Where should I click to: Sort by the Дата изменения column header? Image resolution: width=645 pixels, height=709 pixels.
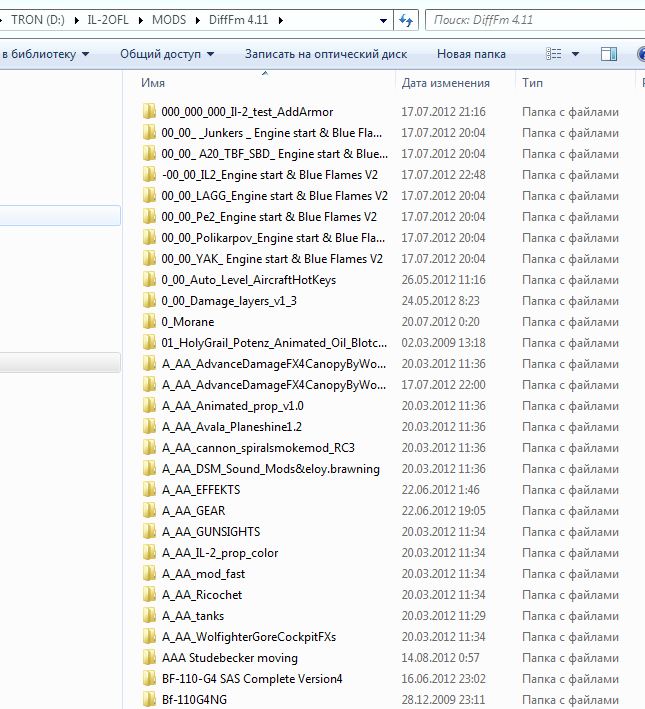point(446,83)
